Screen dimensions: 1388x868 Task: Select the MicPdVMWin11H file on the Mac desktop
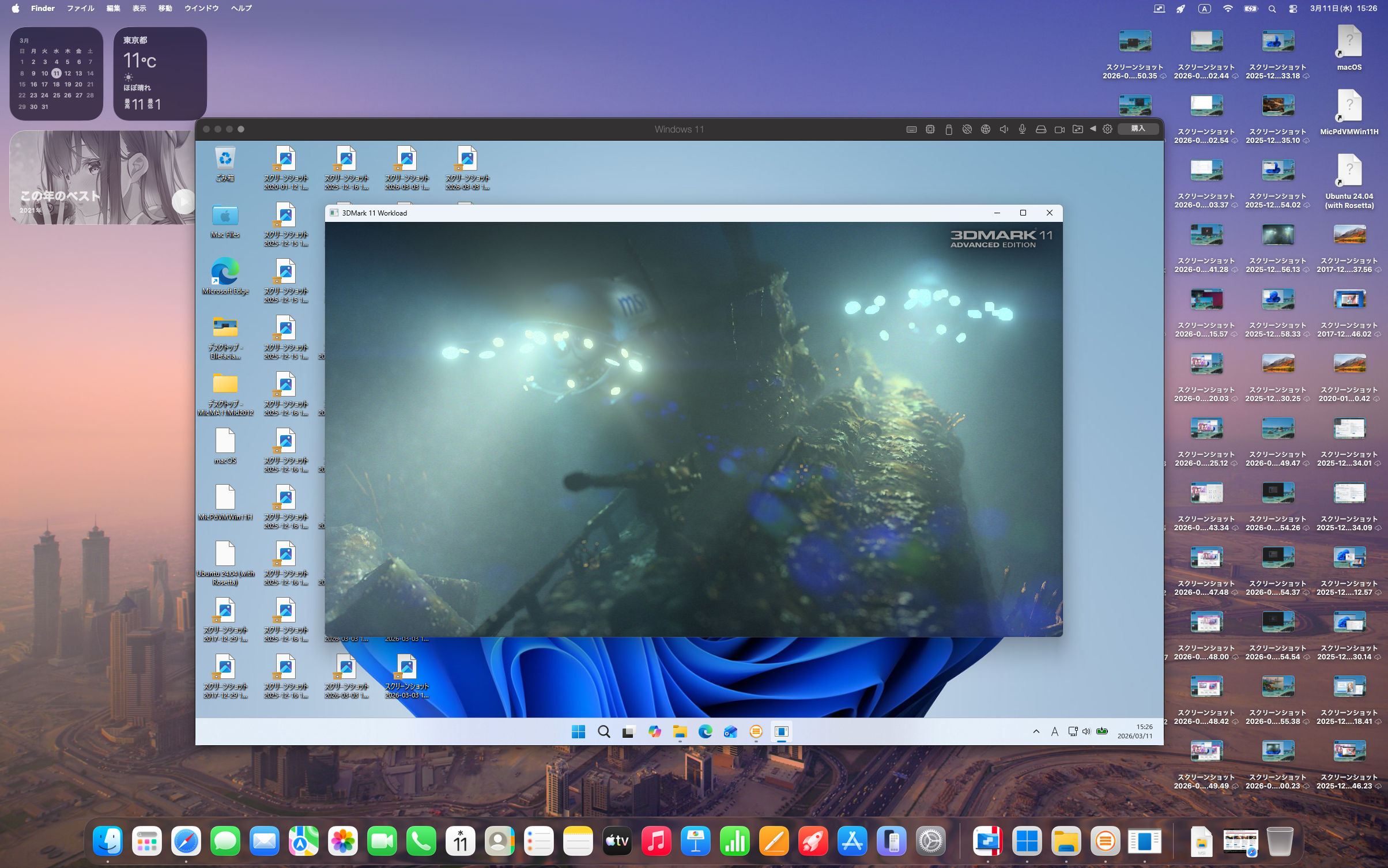coord(1349,113)
